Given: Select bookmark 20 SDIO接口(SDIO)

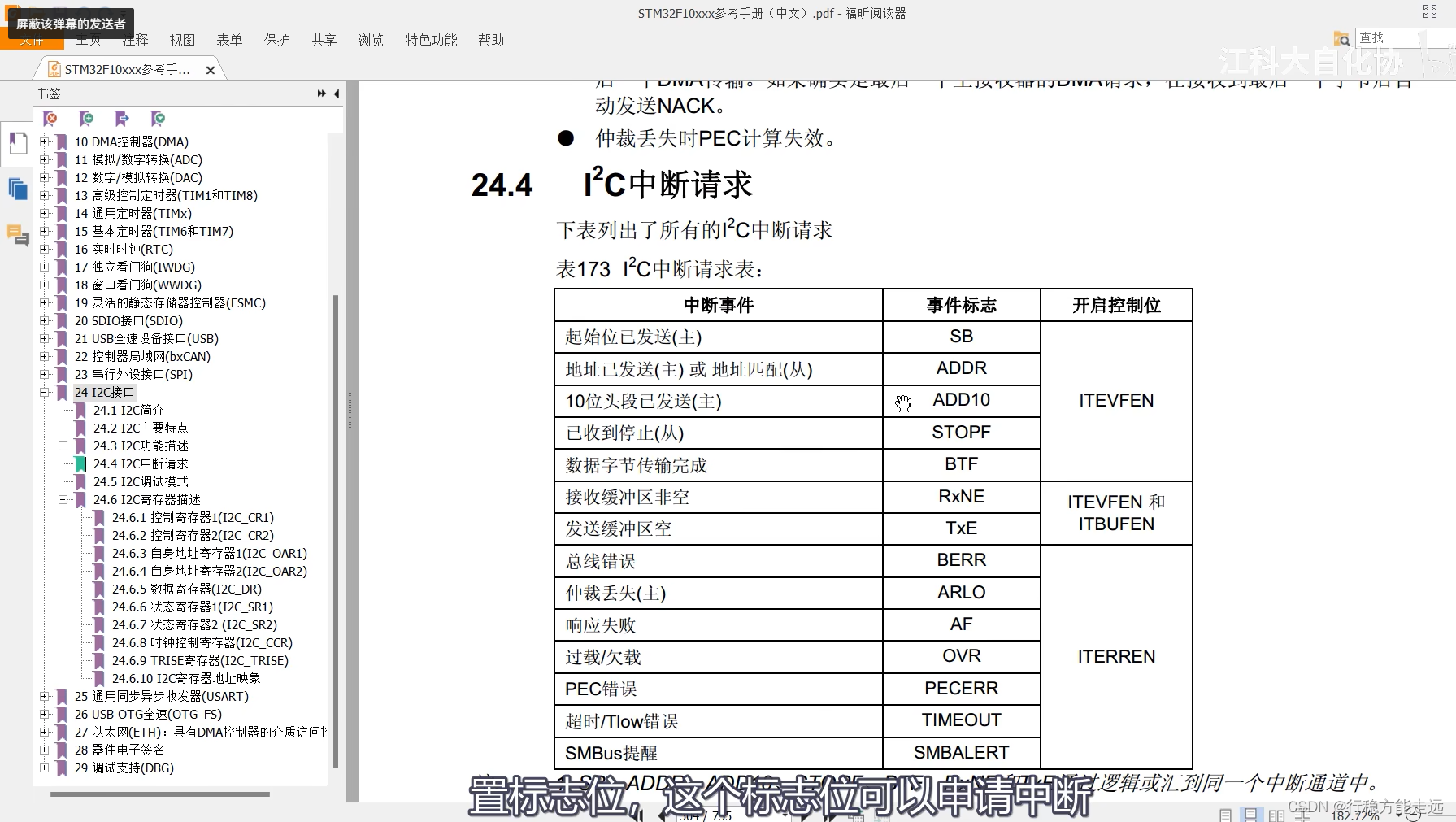Looking at the screenshot, I should 128,320.
